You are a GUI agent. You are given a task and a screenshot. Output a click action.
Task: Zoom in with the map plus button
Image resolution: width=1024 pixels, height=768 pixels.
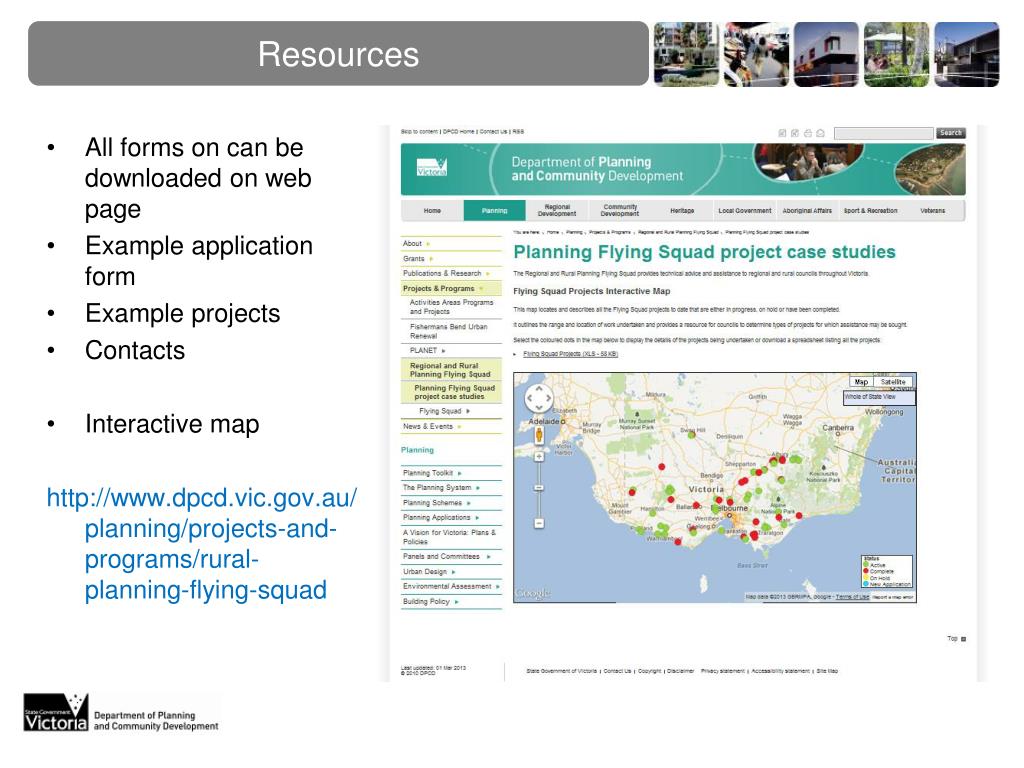click(x=538, y=455)
